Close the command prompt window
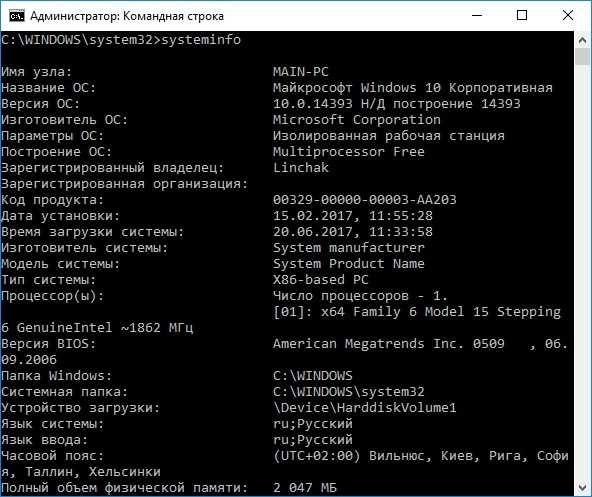 [x=567, y=15]
